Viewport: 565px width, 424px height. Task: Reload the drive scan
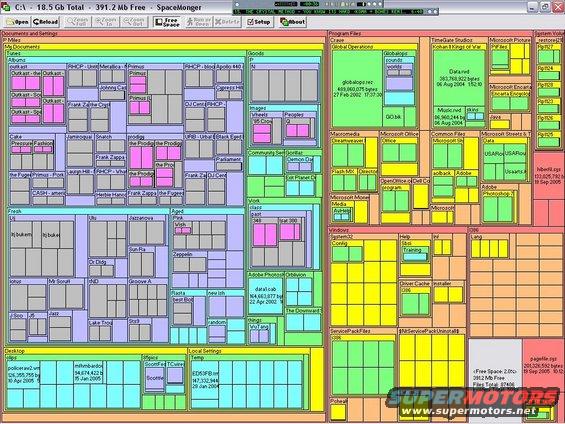point(45,22)
